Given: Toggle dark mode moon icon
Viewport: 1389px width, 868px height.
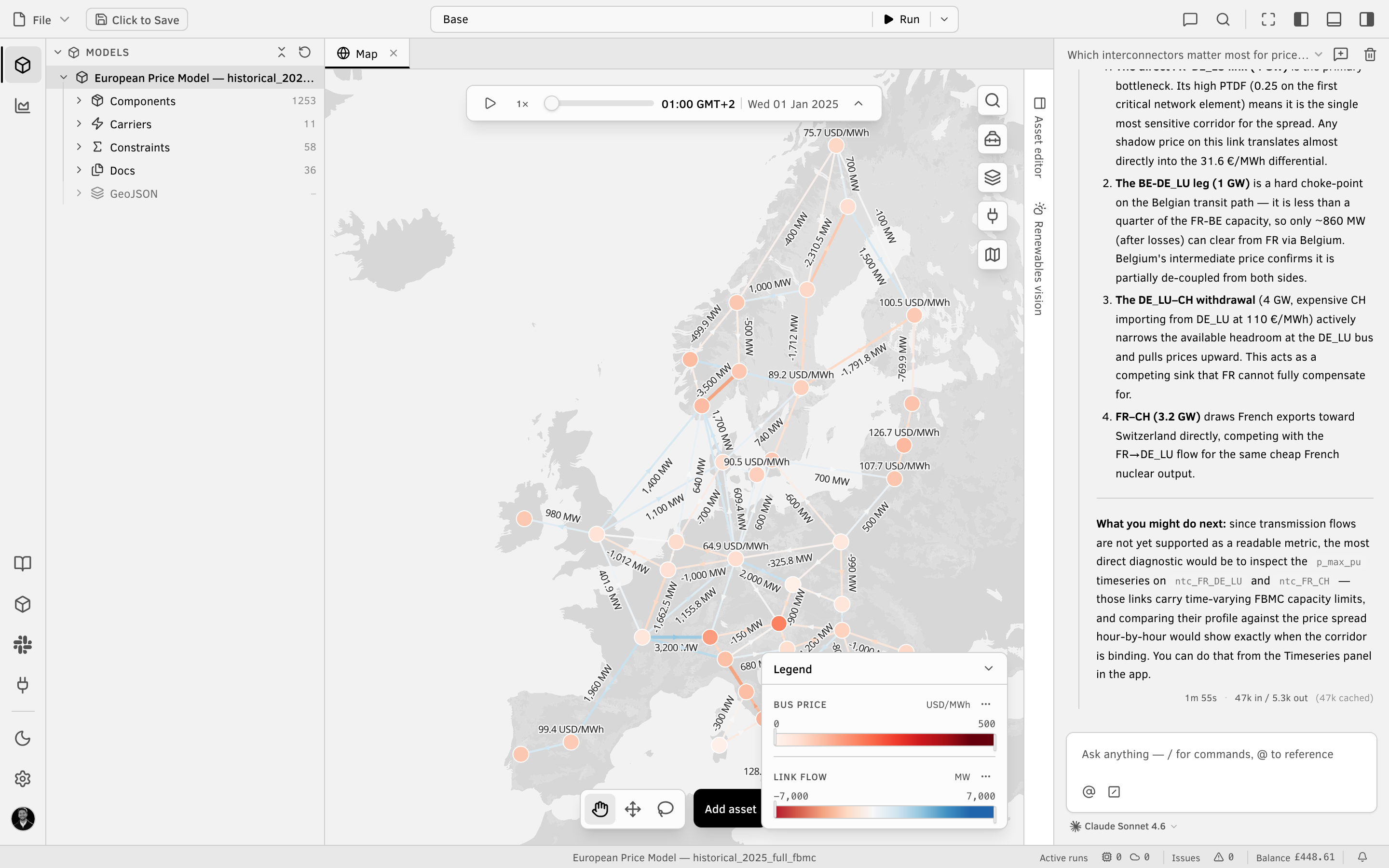Looking at the screenshot, I should coord(22,738).
